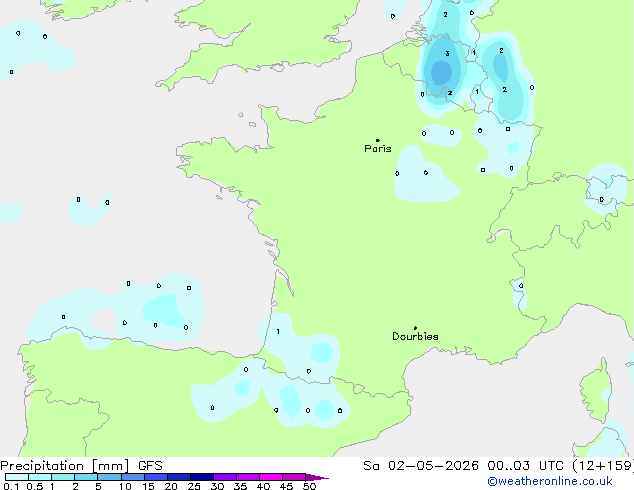
Task: Click the Paris city label
Action: click(x=378, y=148)
